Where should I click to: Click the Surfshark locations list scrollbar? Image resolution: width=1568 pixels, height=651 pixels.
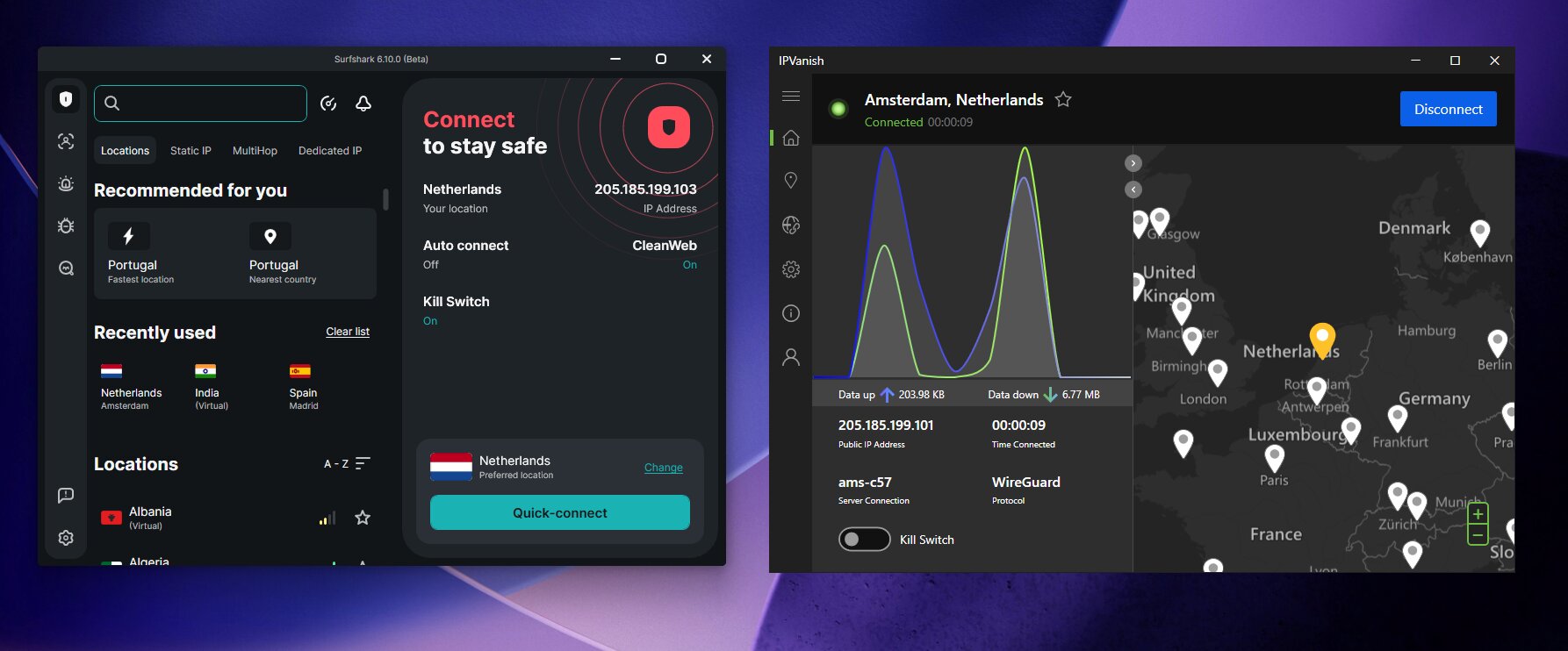tap(385, 199)
